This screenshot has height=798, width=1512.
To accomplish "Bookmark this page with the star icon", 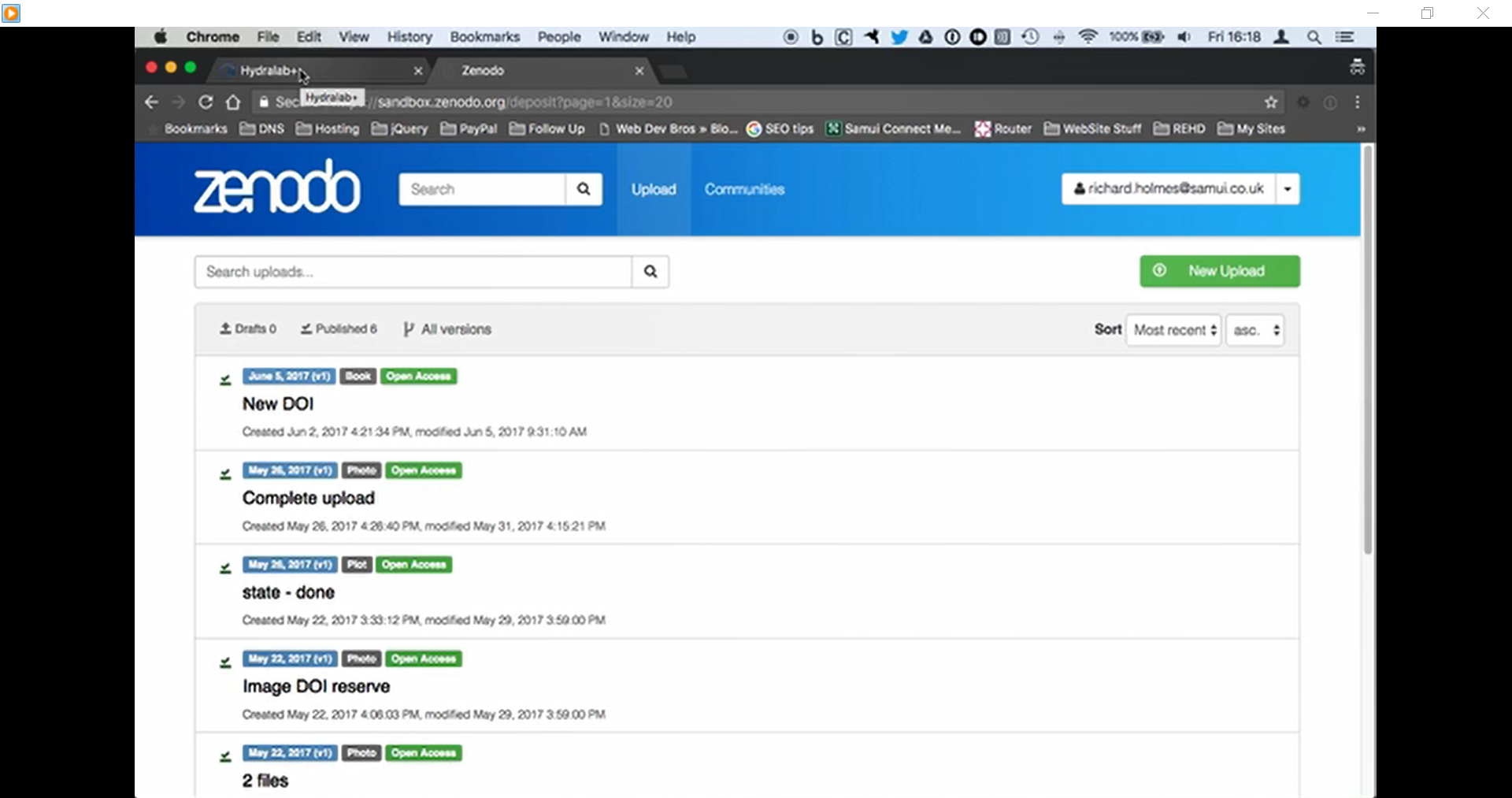I will 1271,102.
